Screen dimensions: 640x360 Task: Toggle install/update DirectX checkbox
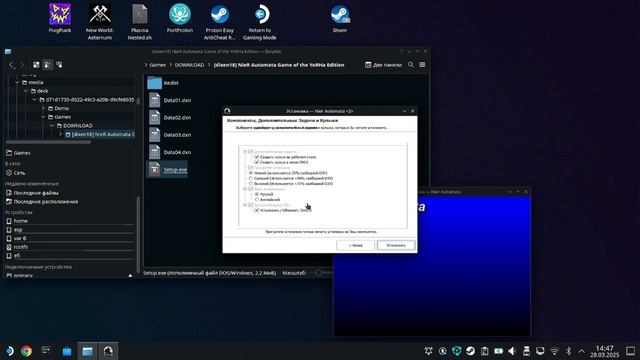pyautogui.click(x=256, y=210)
